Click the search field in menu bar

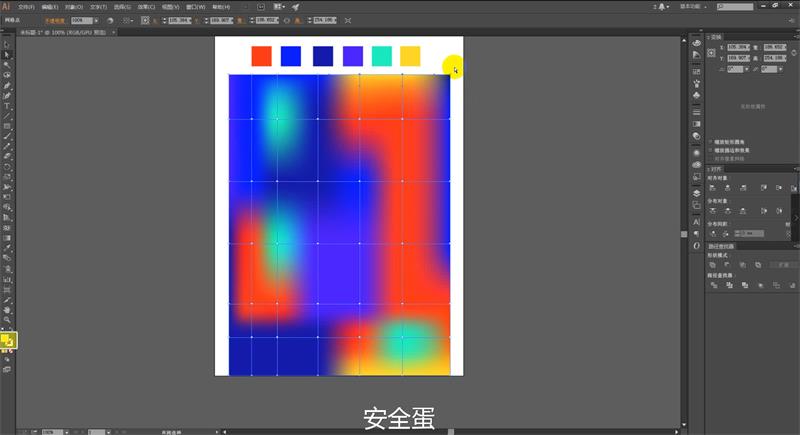tap(735, 7)
